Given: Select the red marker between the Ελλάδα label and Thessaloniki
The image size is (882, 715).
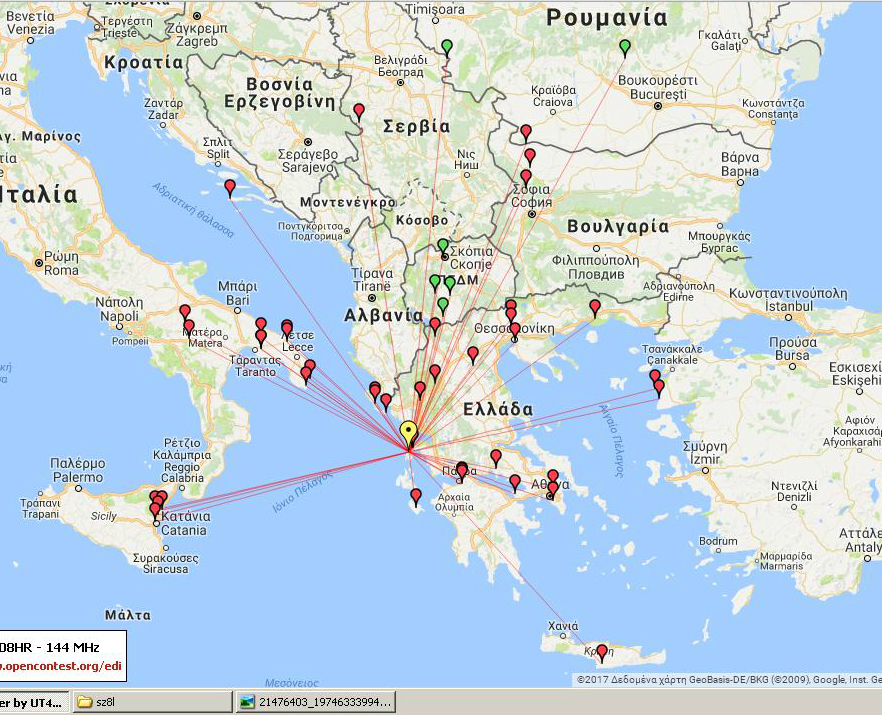Looking at the screenshot, I should tap(473, 354).
